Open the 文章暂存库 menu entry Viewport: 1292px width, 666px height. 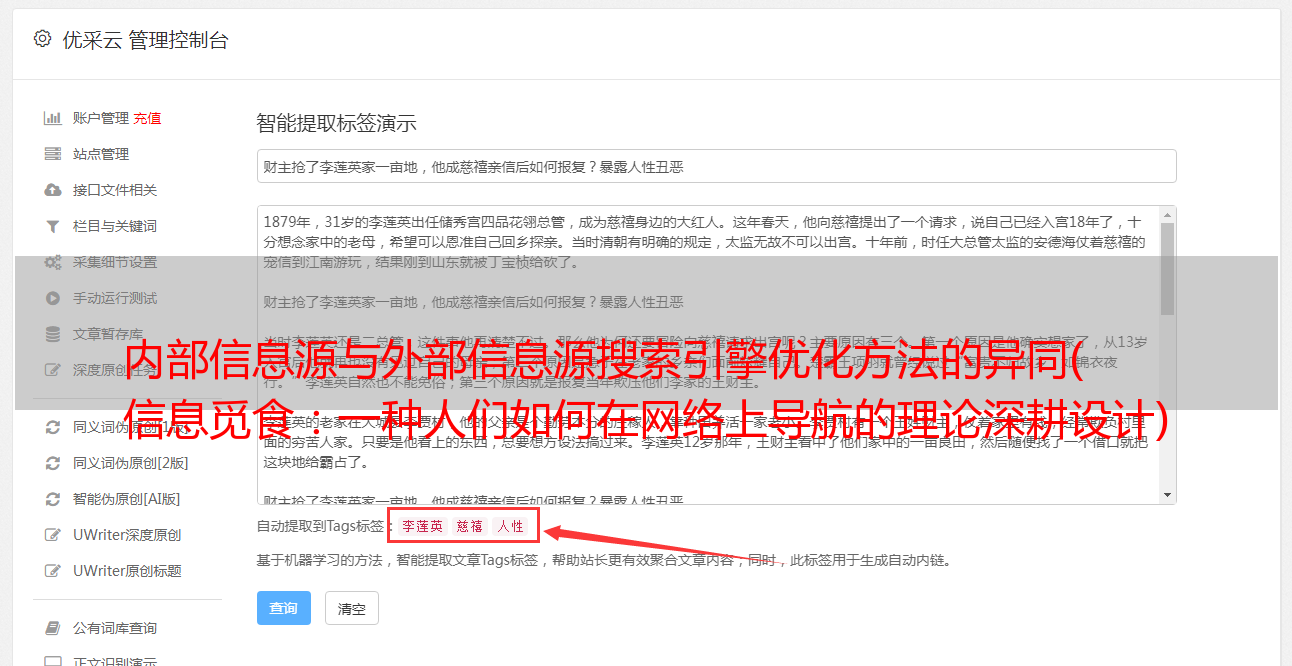pos(108,334)
